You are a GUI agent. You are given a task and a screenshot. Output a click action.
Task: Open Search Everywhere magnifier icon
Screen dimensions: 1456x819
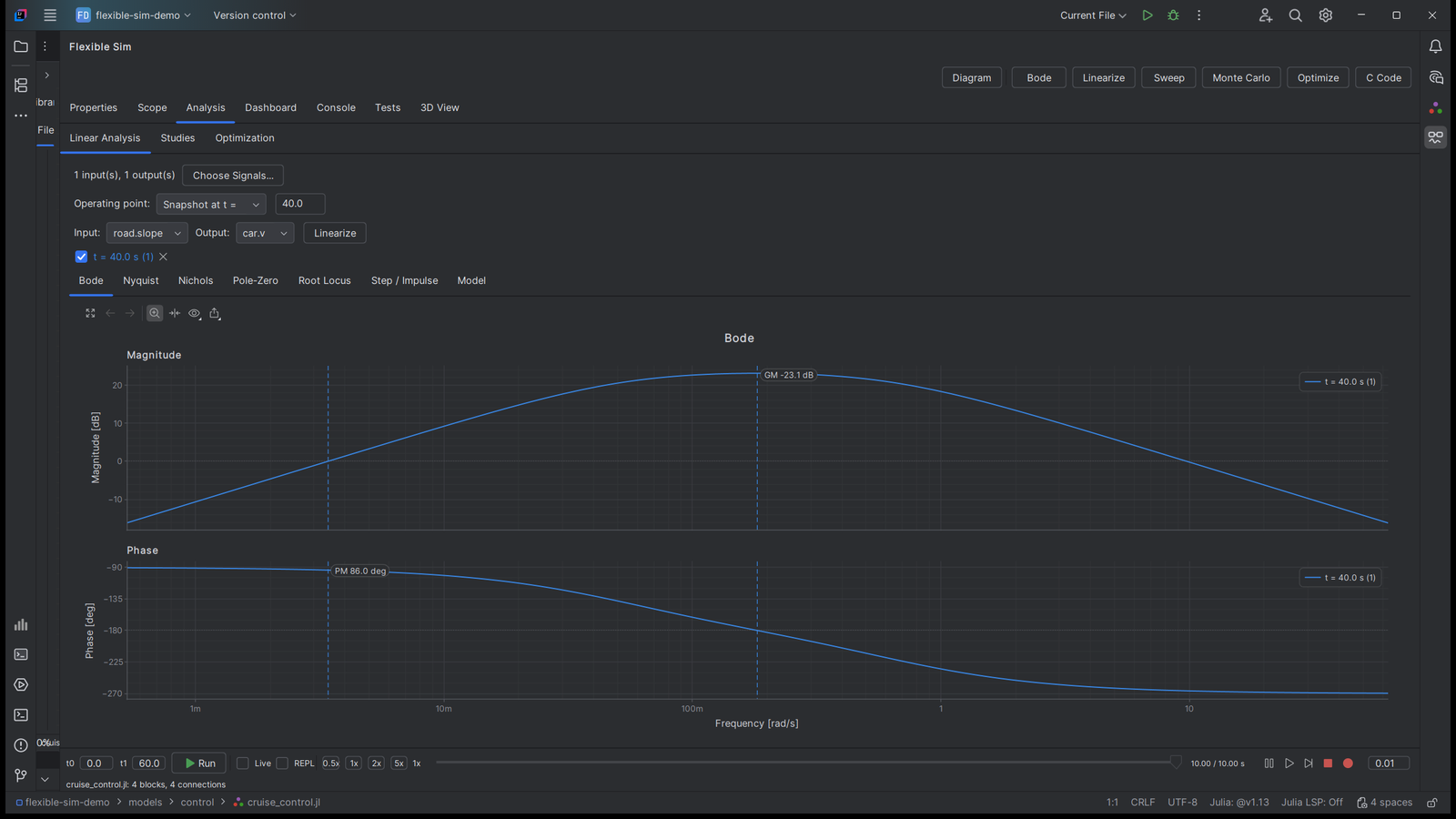click(1295, 15)
